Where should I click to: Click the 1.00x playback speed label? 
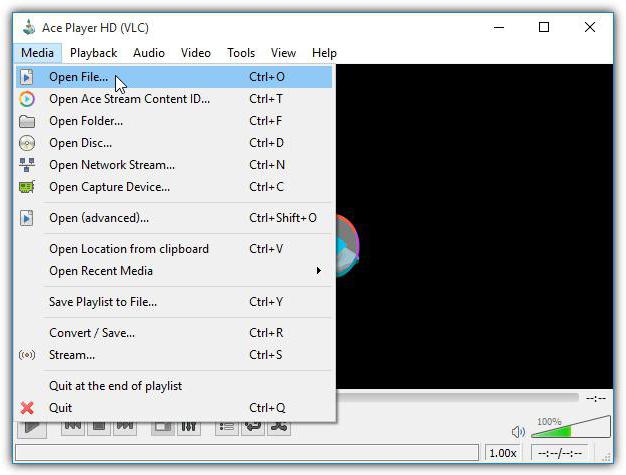click(503, 453)
